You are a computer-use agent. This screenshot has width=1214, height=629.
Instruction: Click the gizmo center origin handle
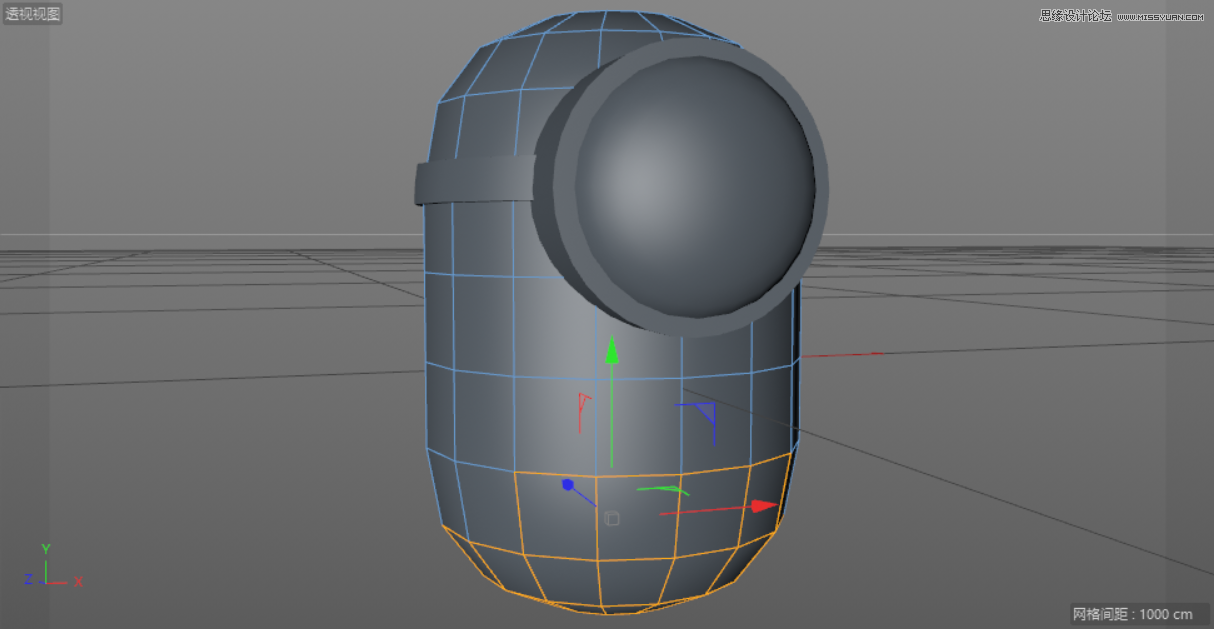[x=610, y=518]
